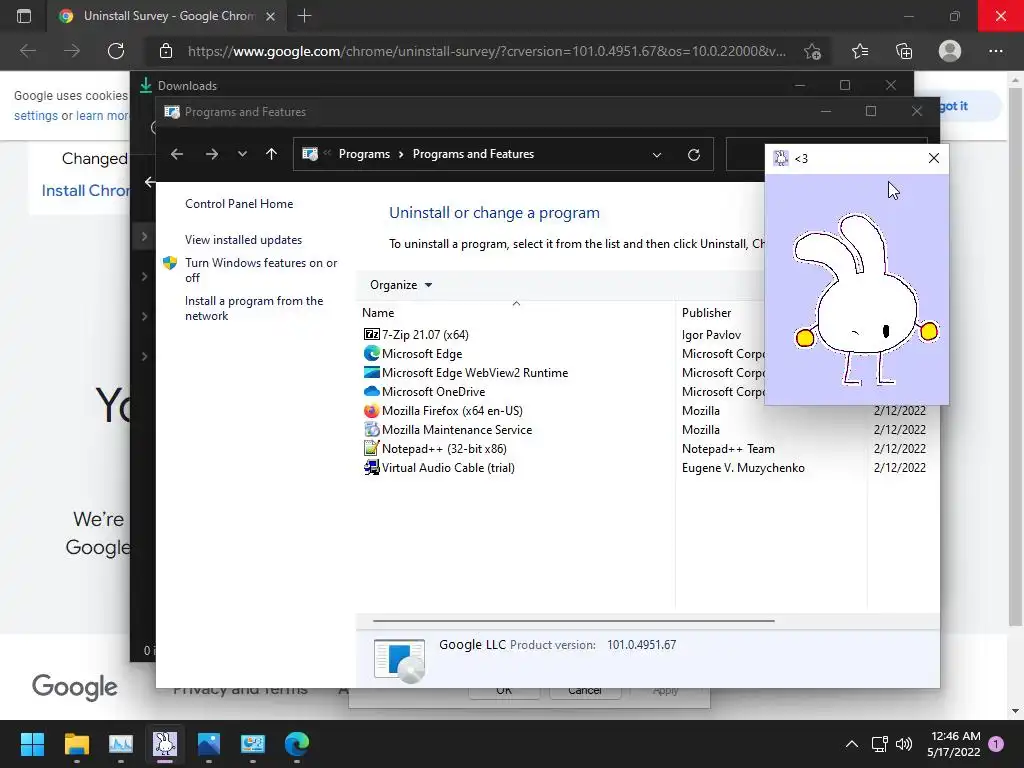Open volume control in system tray
Viewport: 1024px width, 768px height.
(x=904, y=744)
